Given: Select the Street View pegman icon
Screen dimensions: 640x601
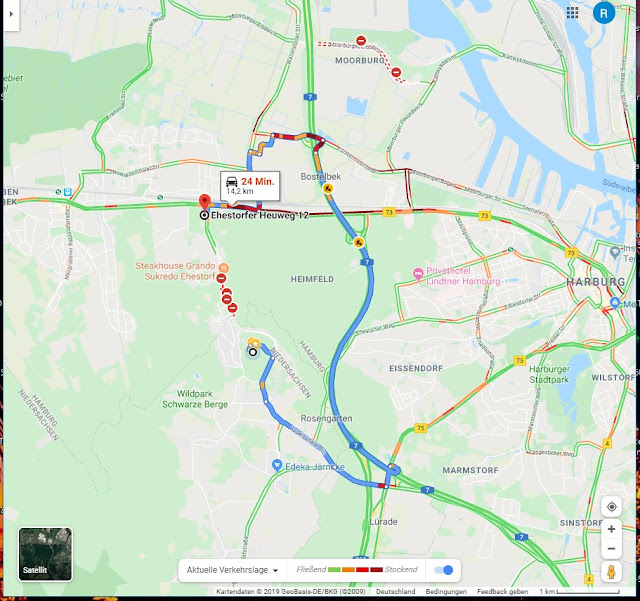Looking at the screenshot, I should (x=611, y=572).
